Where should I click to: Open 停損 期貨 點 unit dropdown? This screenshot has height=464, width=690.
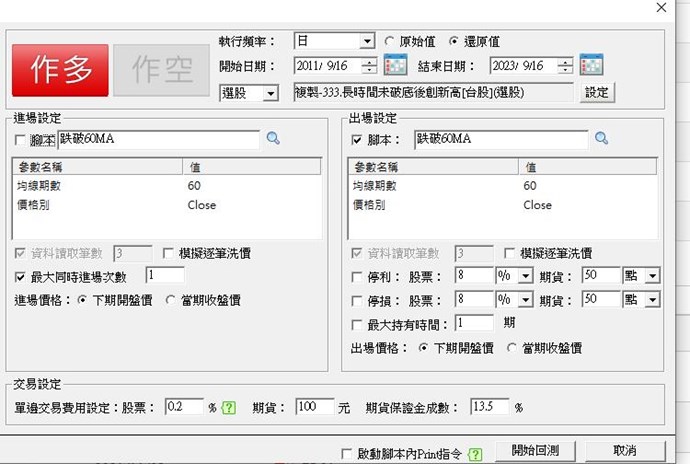point(653,300)
